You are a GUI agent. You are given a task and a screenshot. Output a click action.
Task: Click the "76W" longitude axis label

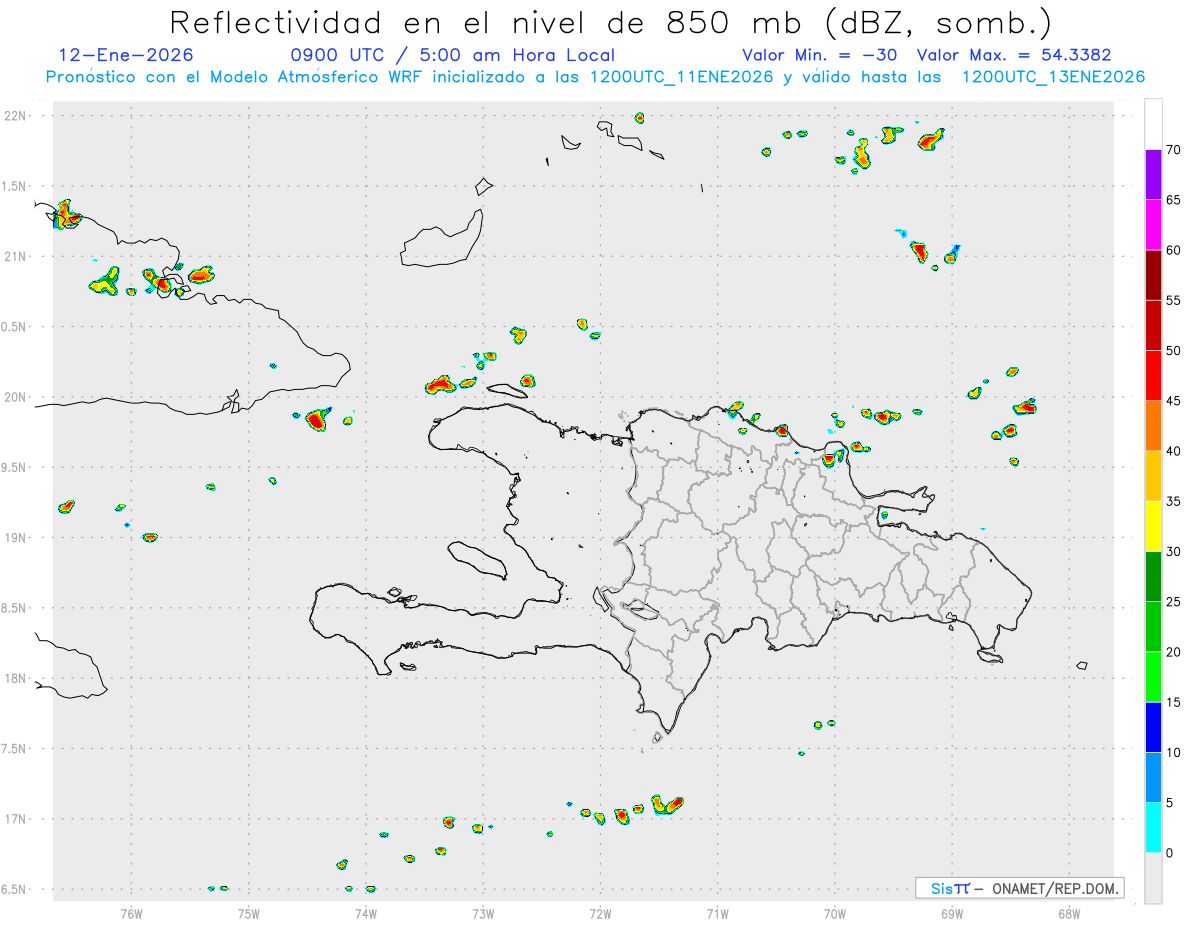[x=131, y=913]
